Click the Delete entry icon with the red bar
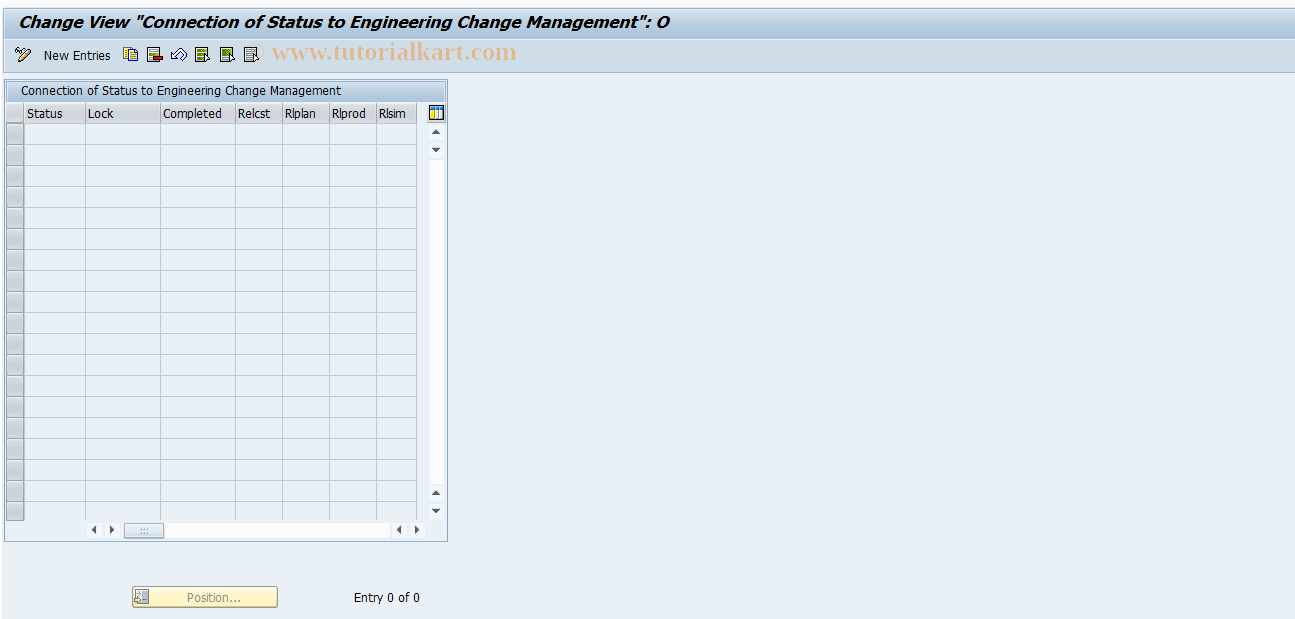 click(x=155, y=55)
